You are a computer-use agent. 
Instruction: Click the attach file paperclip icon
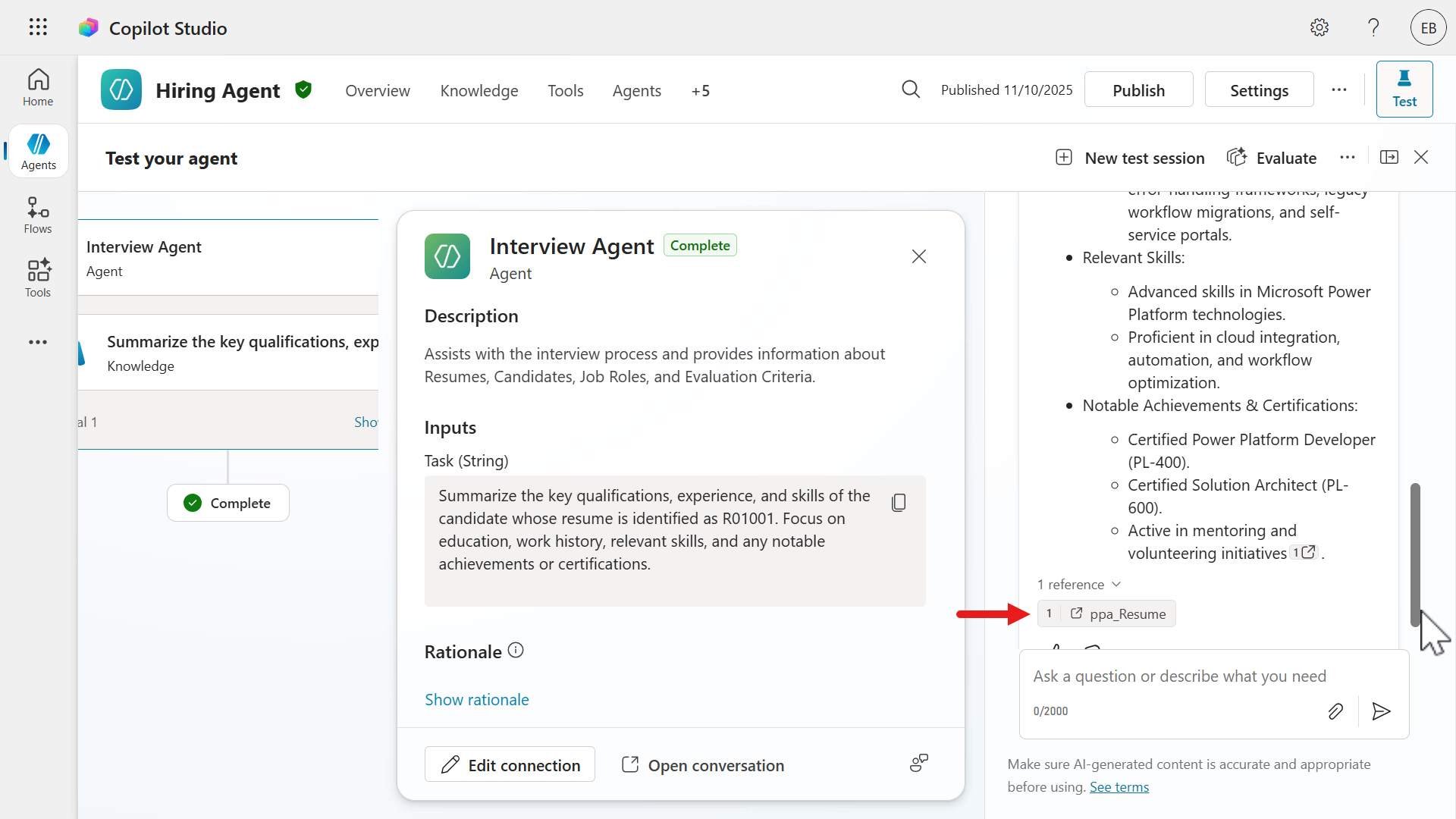(x=1335, y=711)
